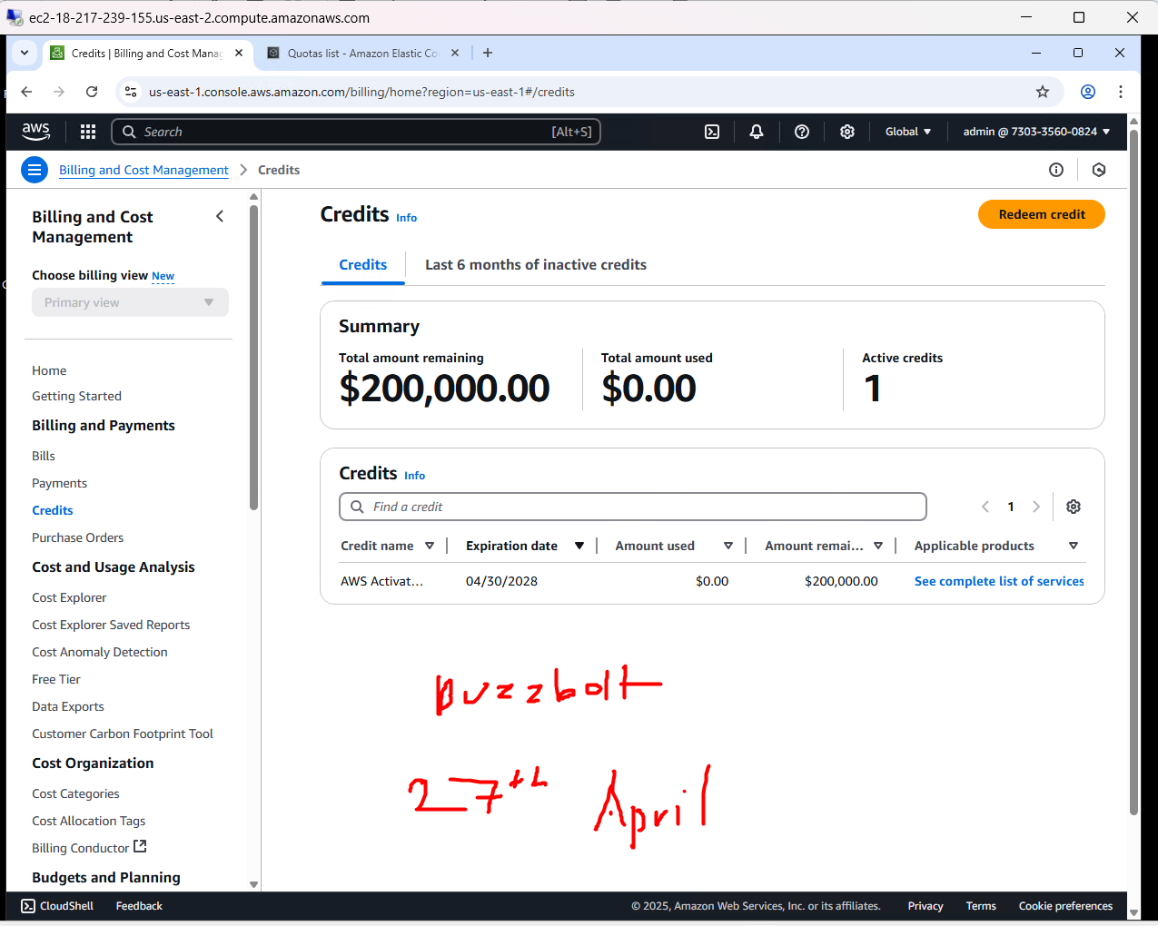
Task: Click Billing and Cost Management breadcrumb link
Action: pos(143,170)
